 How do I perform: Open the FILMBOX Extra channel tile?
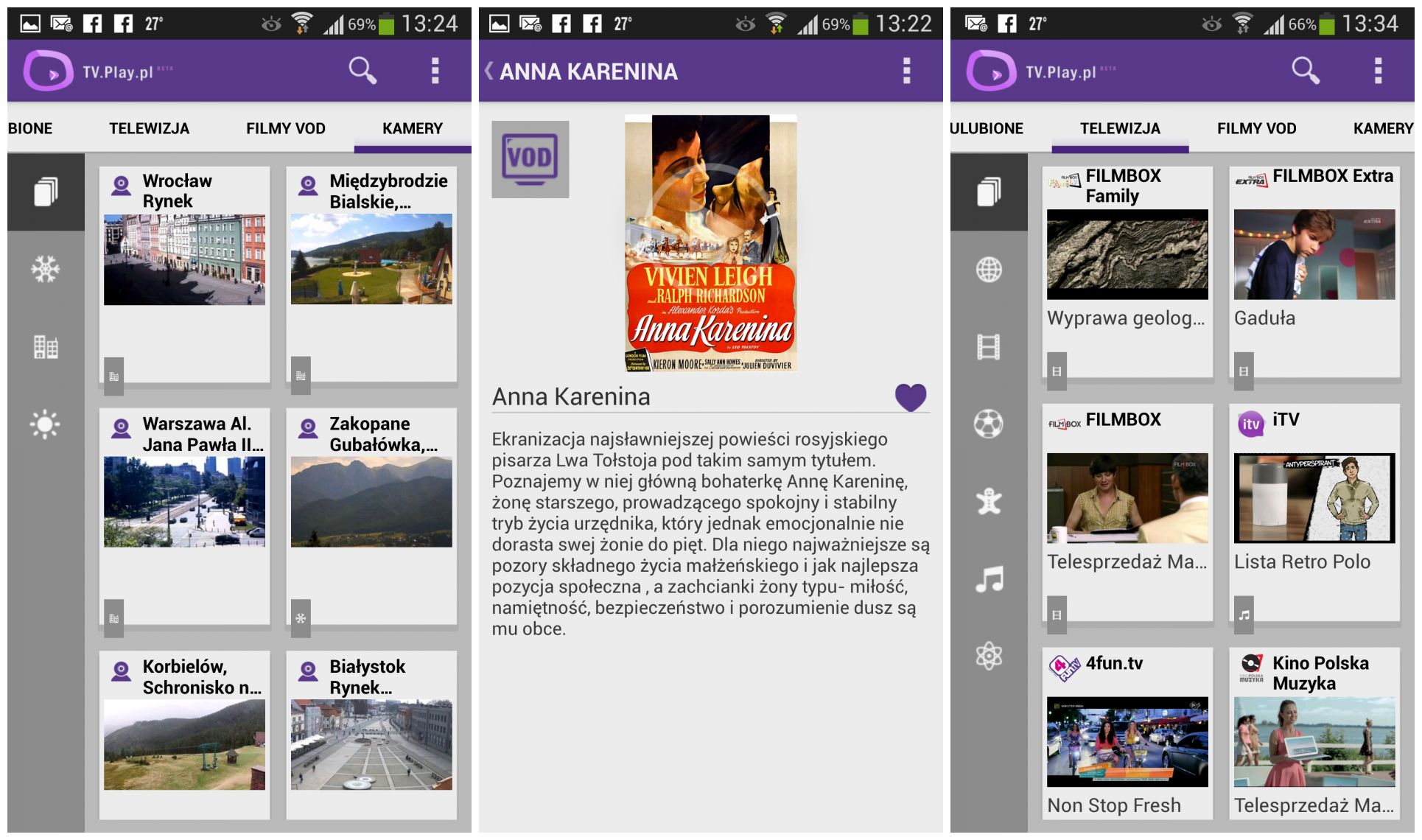pos(1314,254)
